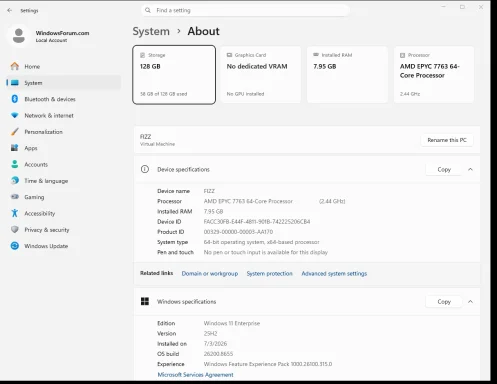Open Accessibility settings
The image size is (497, 384).
point(63,213)
